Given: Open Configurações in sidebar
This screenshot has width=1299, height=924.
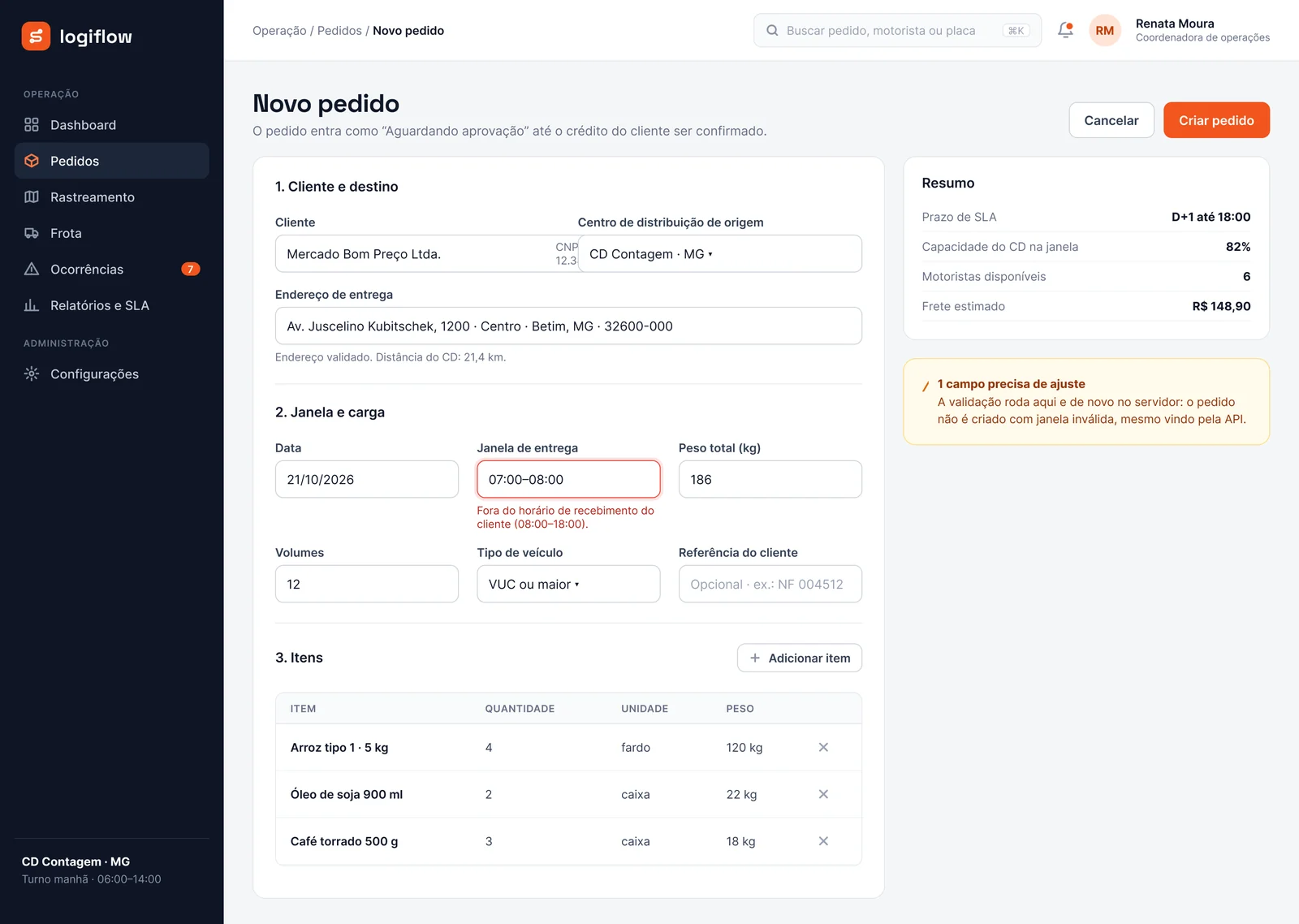Looking at the screenshot, I should coord(112,373).
